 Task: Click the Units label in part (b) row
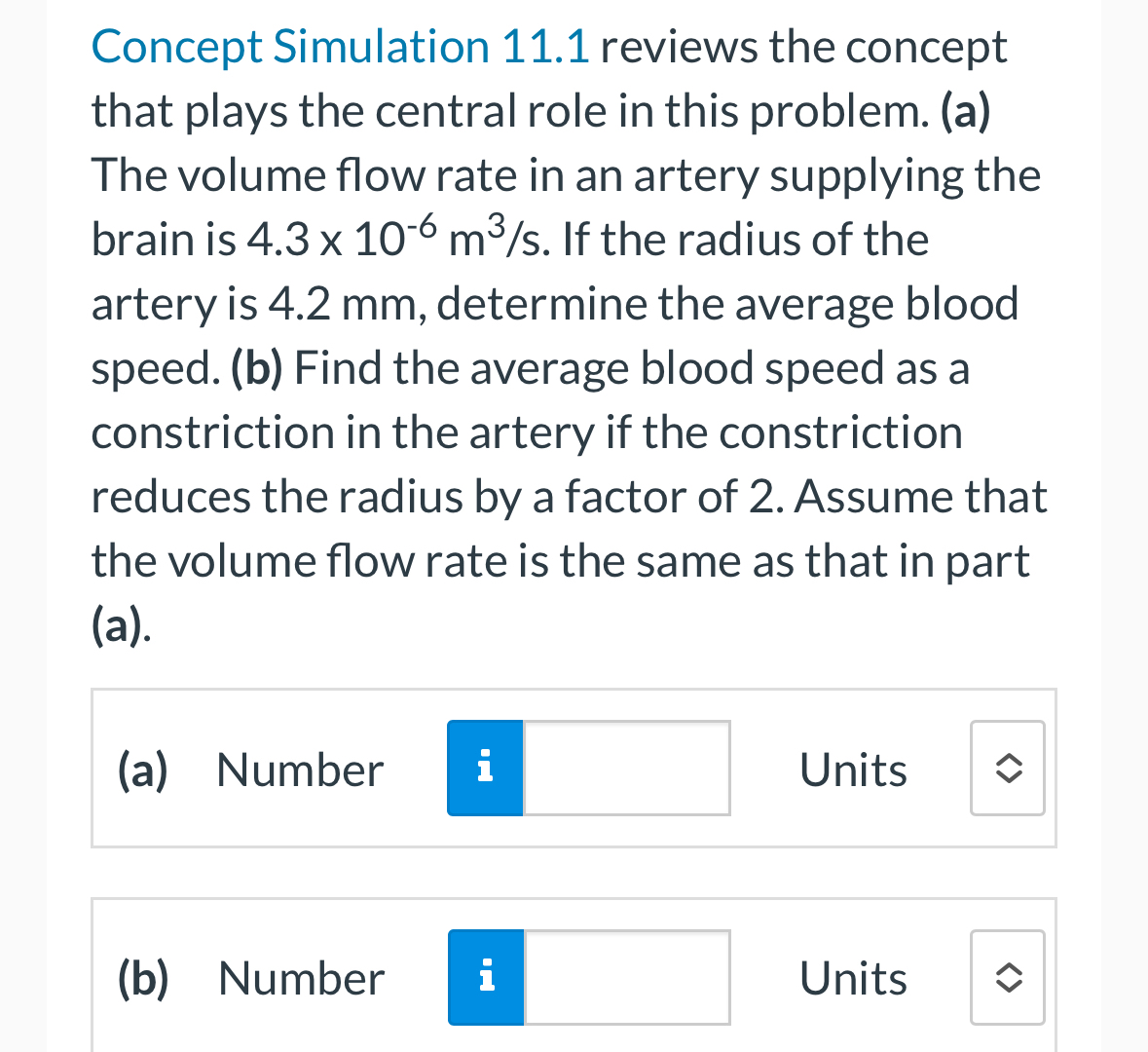[852, 977]
